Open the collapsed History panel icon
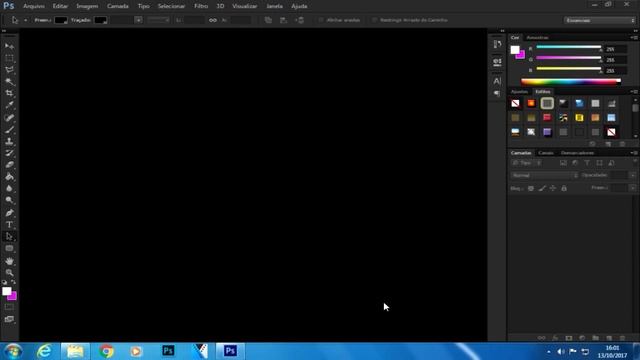The height and width of the screenshot is (360, 640). (x=497, y=44)
